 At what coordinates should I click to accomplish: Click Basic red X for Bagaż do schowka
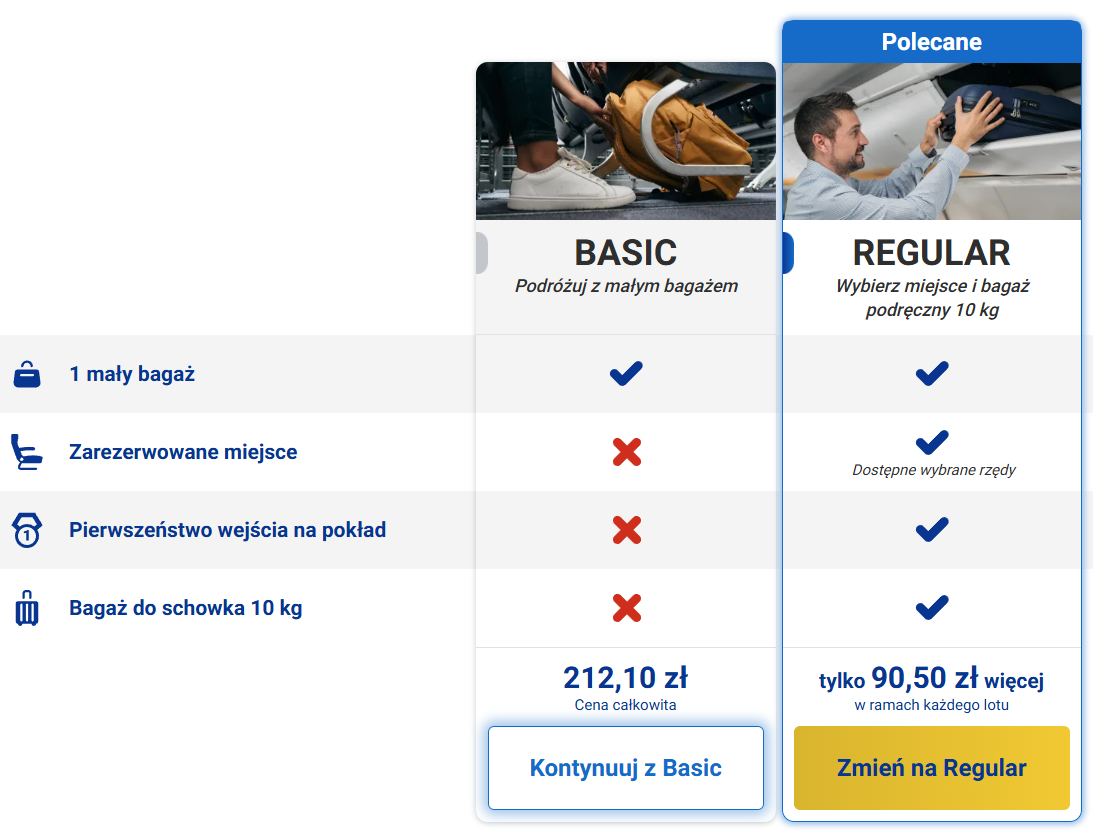point(627,608)
